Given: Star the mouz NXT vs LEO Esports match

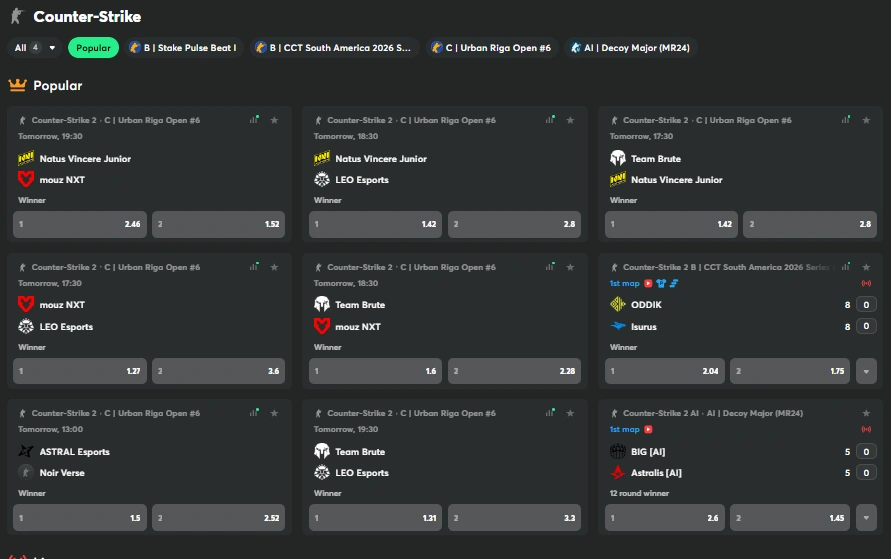Looking at the screenshot, I should 274,267.
